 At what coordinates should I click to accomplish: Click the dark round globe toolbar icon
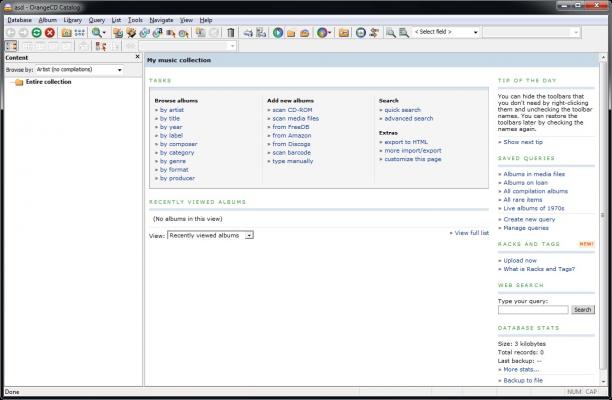pos(361,33)
